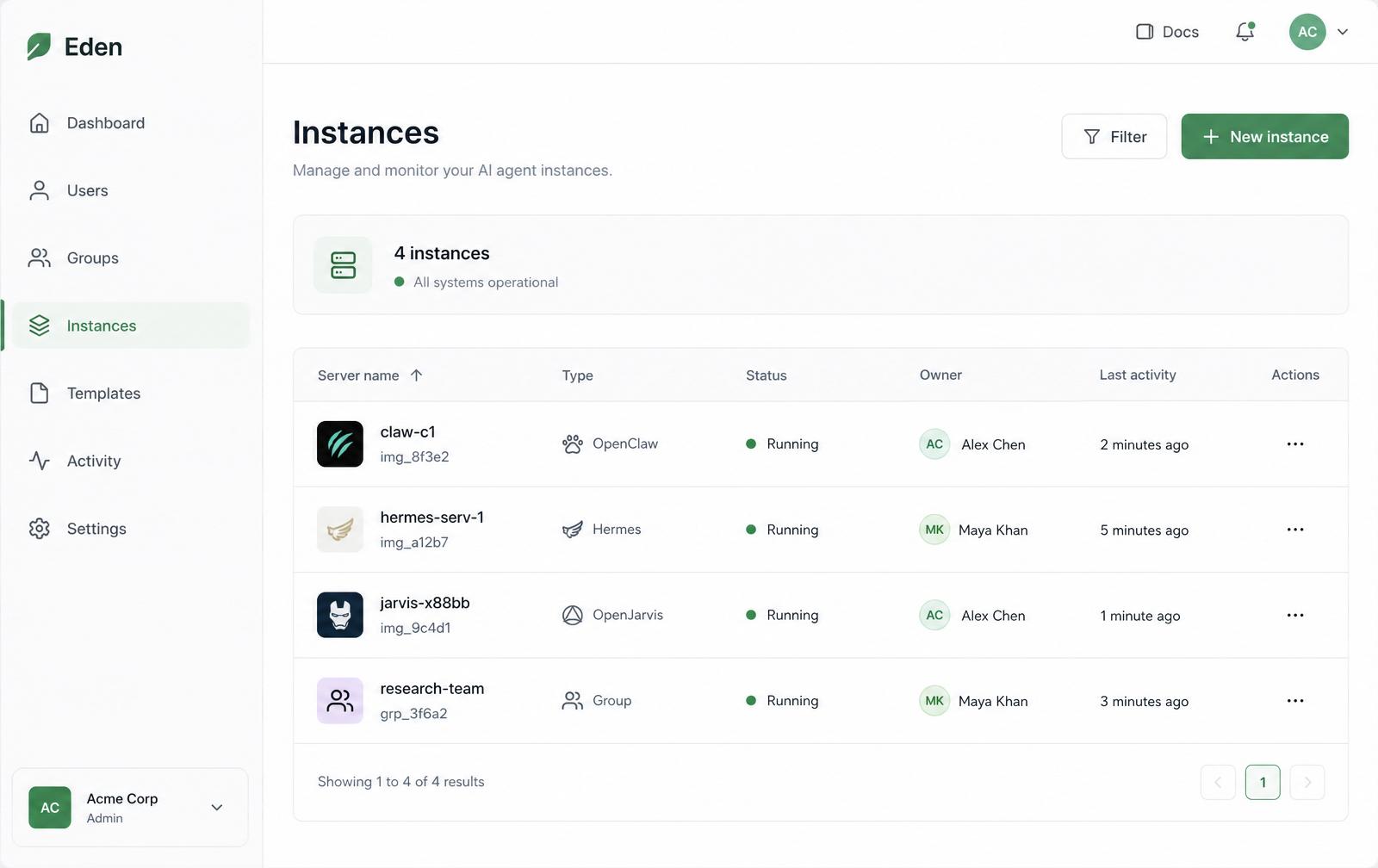Click the Activity pulse icon
Viewport: 1378px width, 868px height.
pos(40,461)
